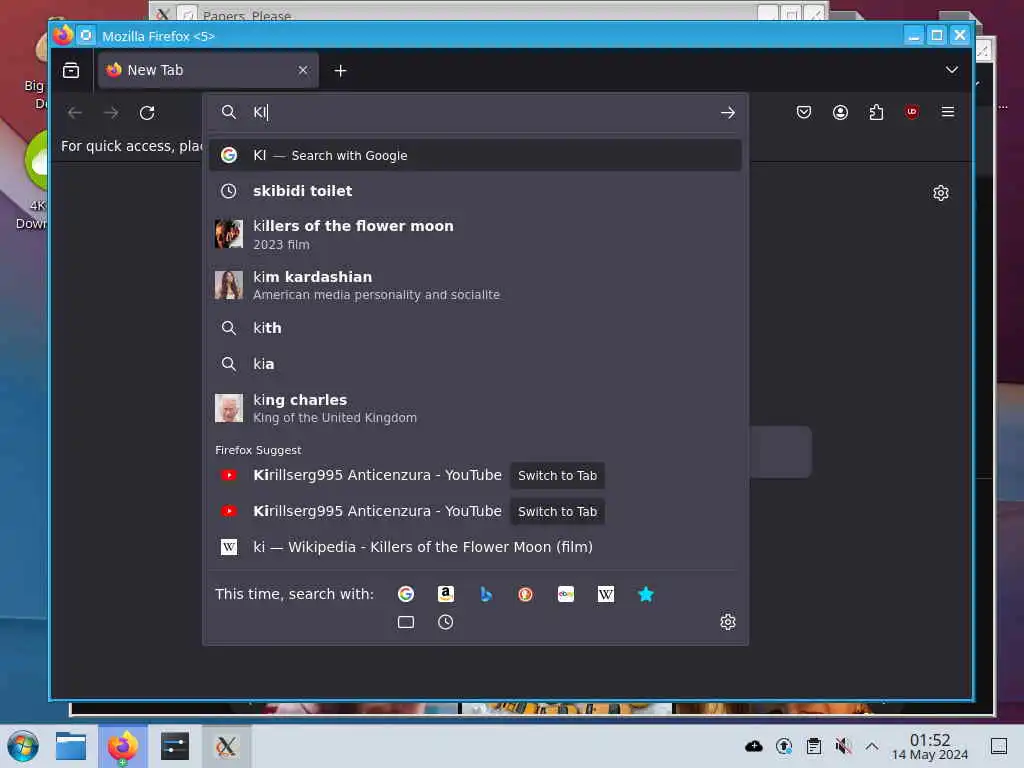Search this time with eBay icon

(566, 594)
